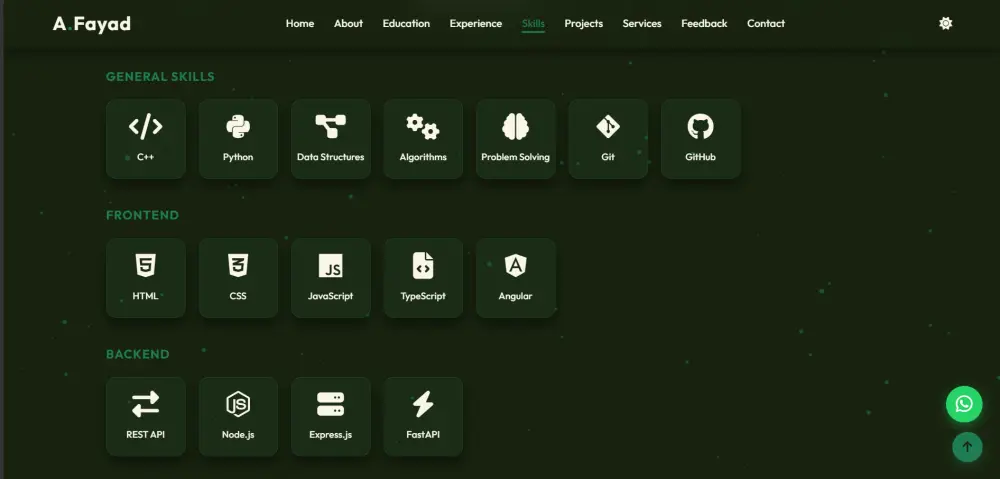Screen dimensions: 1000x479
Task: Click the "Express.js" label text
Action: click(330, 434)
